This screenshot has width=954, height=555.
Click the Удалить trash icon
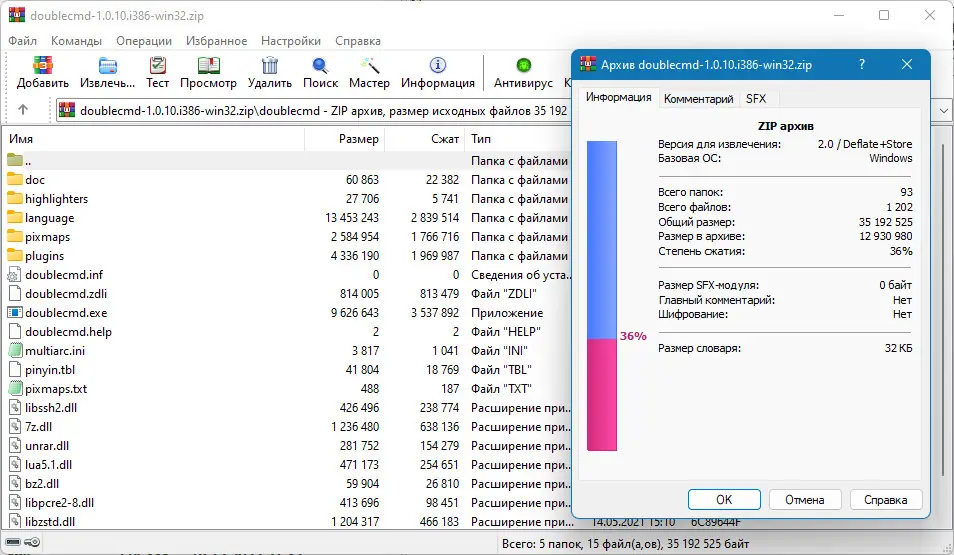tap(270, 65)
